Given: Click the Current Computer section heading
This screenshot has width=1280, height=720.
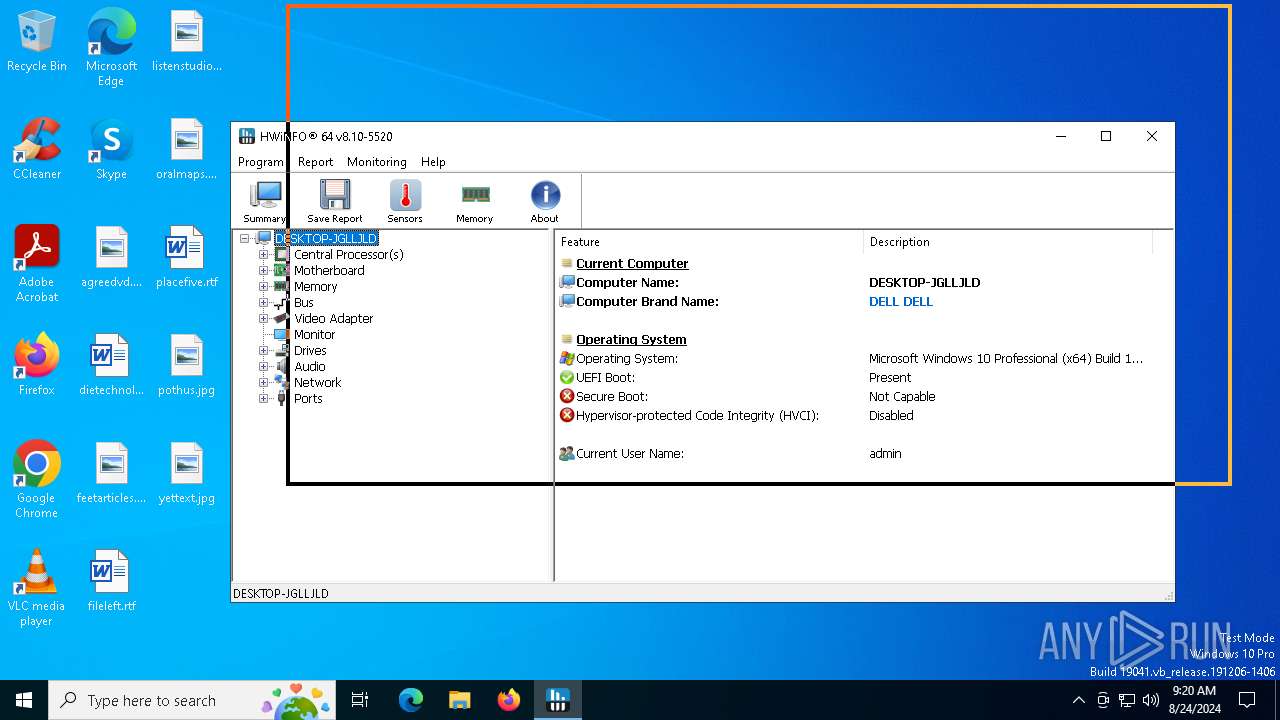Looking at the screenshot, I should point(632,264).
